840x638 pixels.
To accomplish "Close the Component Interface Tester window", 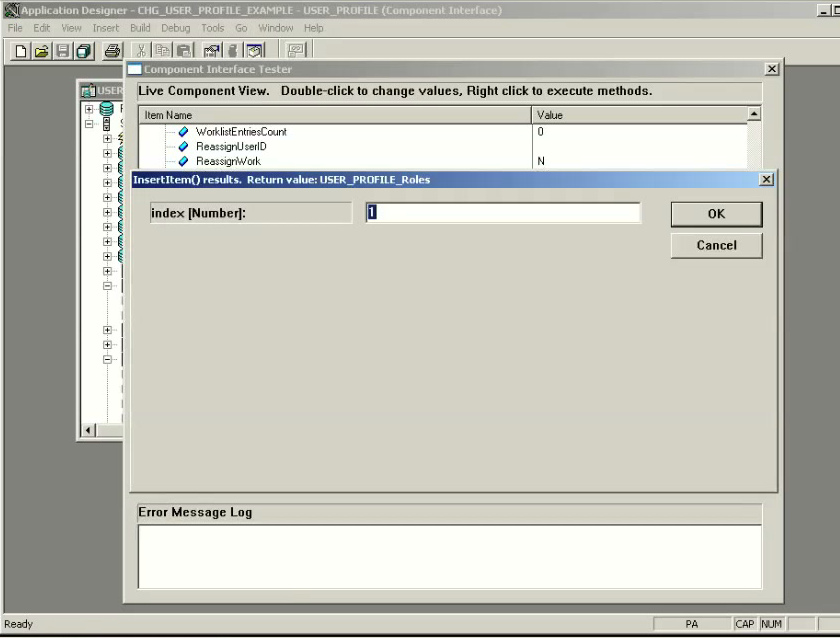I will click(771, 69).
